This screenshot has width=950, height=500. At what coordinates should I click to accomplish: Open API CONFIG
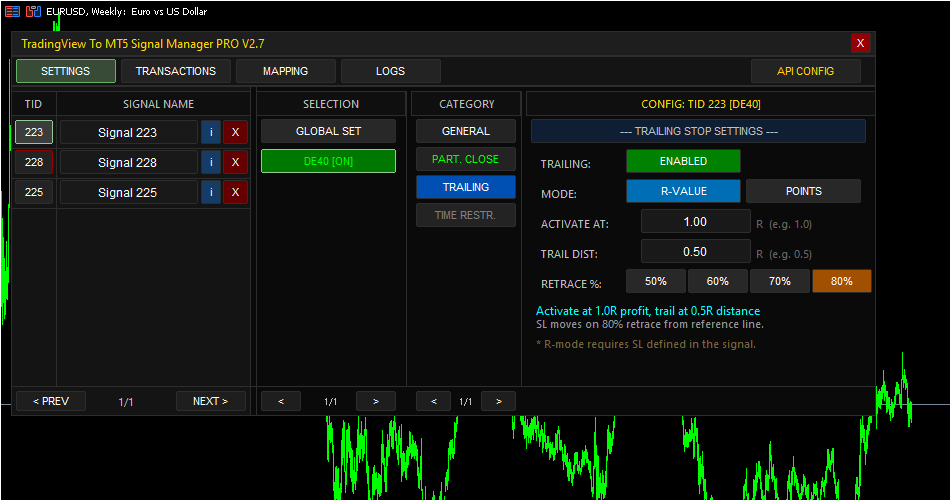[805, 71]
